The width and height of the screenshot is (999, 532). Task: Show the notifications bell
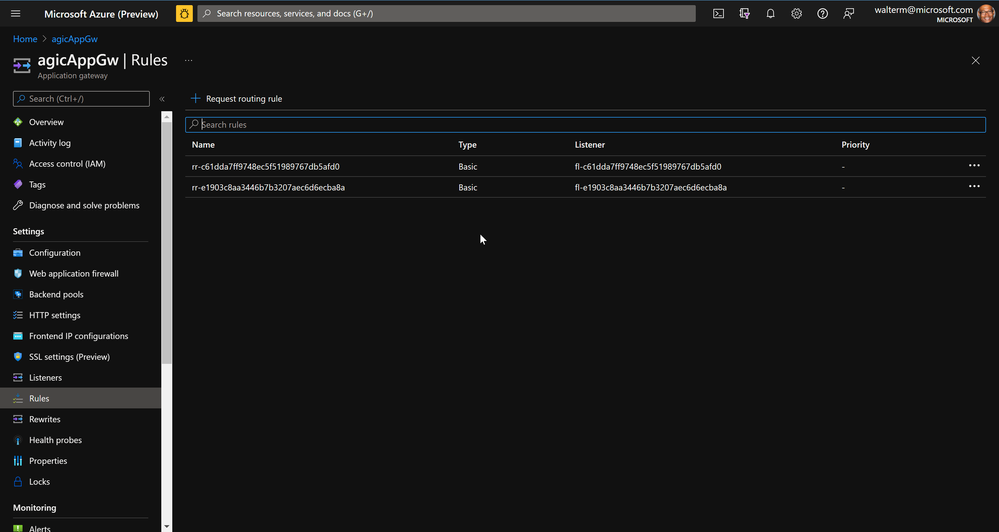[x=770, y=13]
